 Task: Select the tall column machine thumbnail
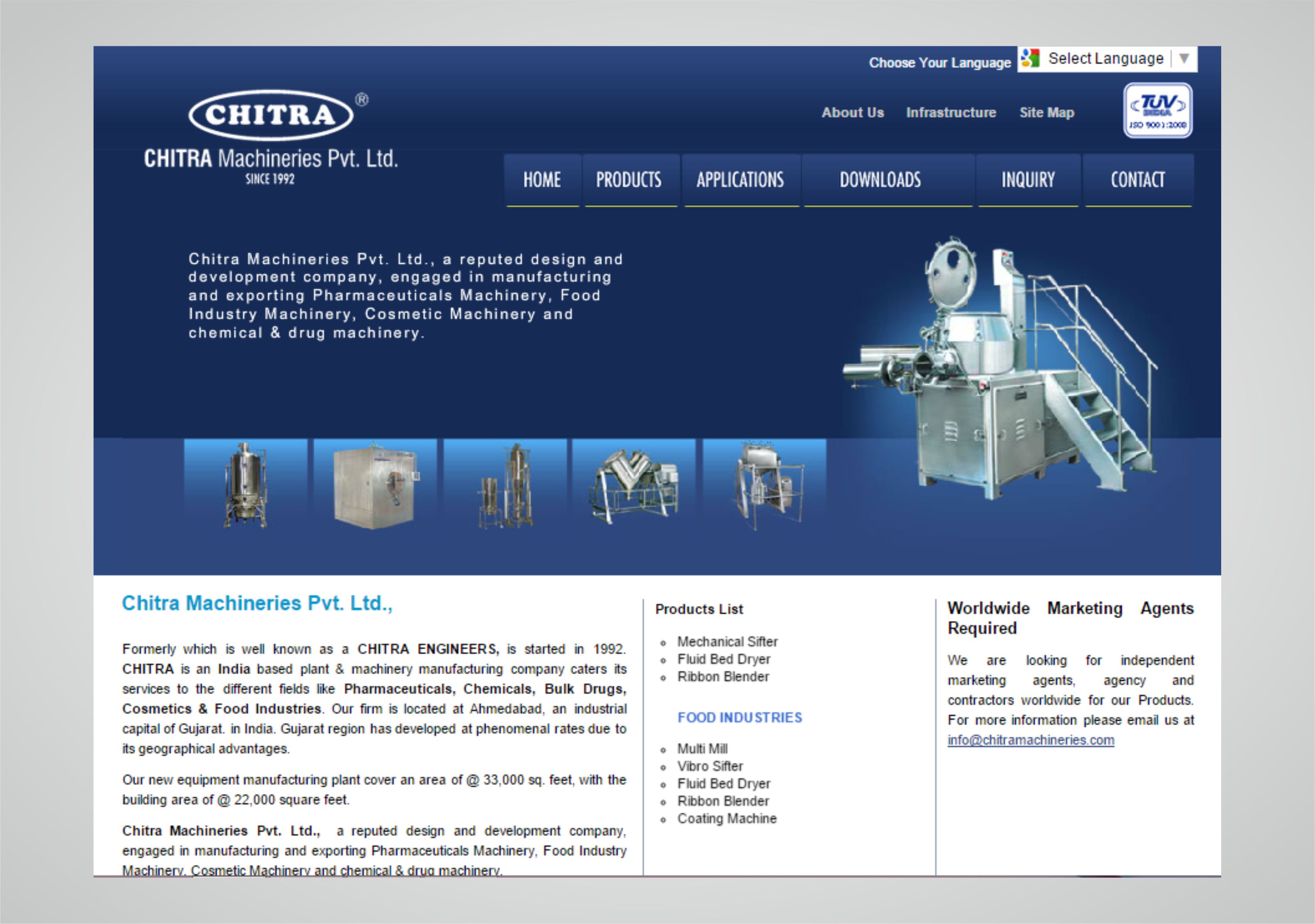pyautogui.click(x=505, y=484)
